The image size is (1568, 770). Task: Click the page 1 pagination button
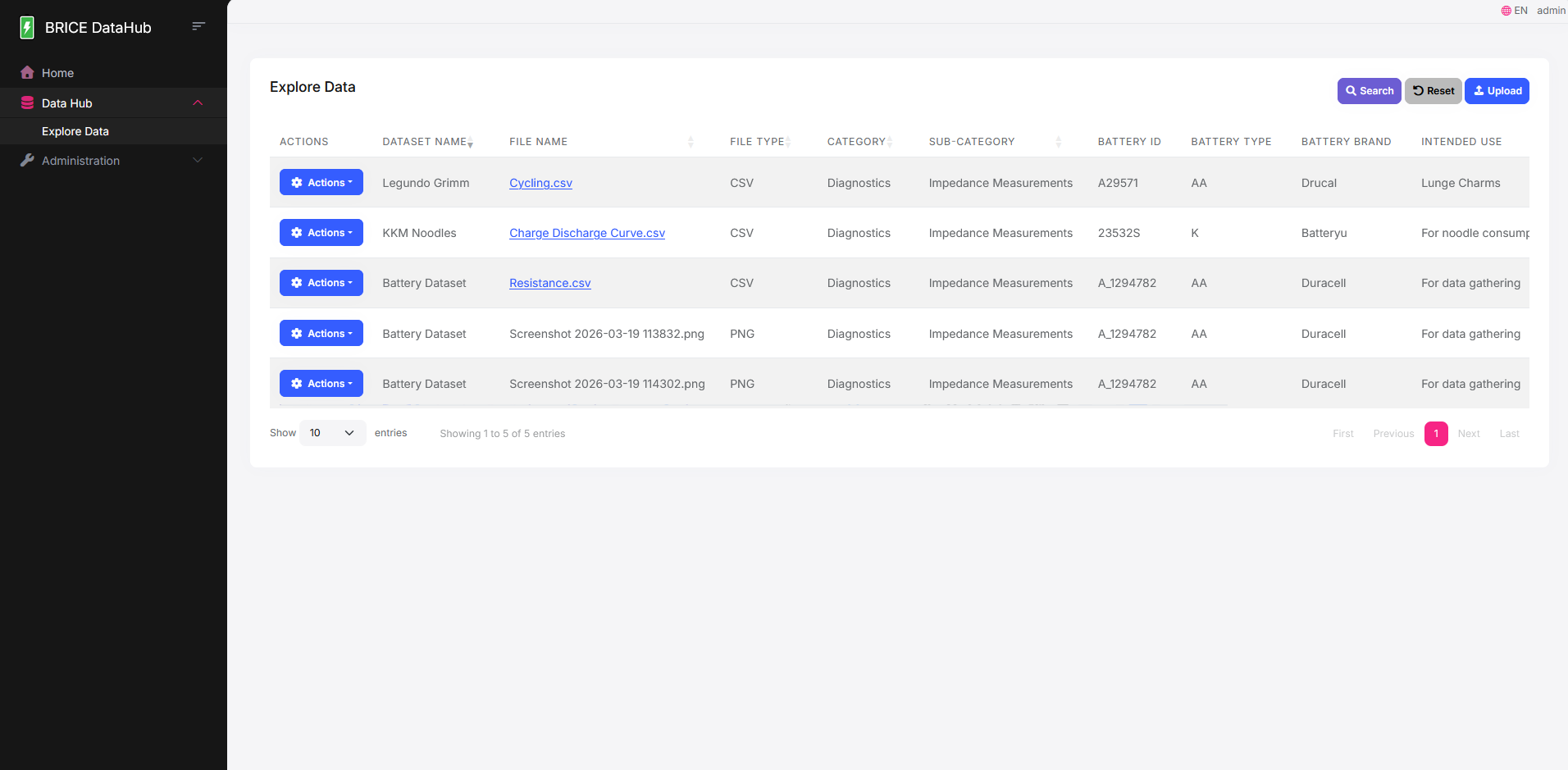coord(1436,434)
